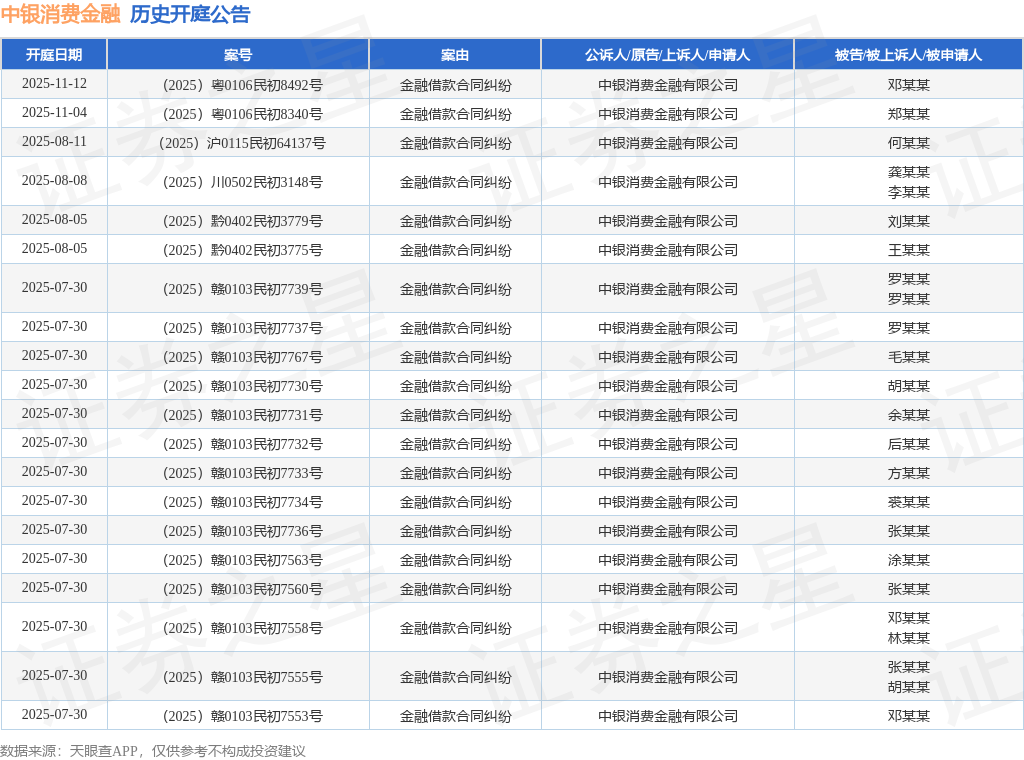The image size is (1024, 760).
Task: Select the 案号 column header
Action: pyautogui.click(x=238, y=55)
